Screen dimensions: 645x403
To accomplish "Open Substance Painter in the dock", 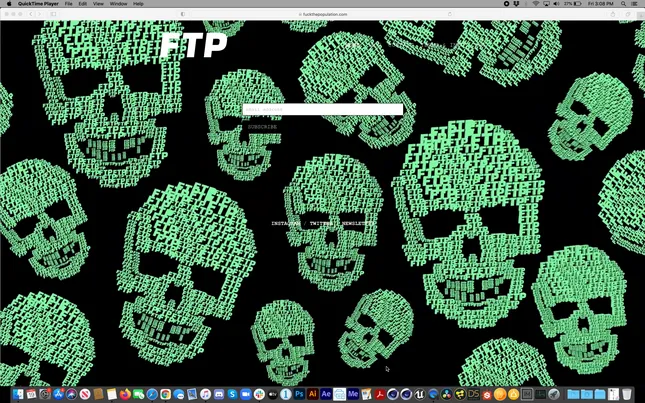I will click(x=487, y=394).
